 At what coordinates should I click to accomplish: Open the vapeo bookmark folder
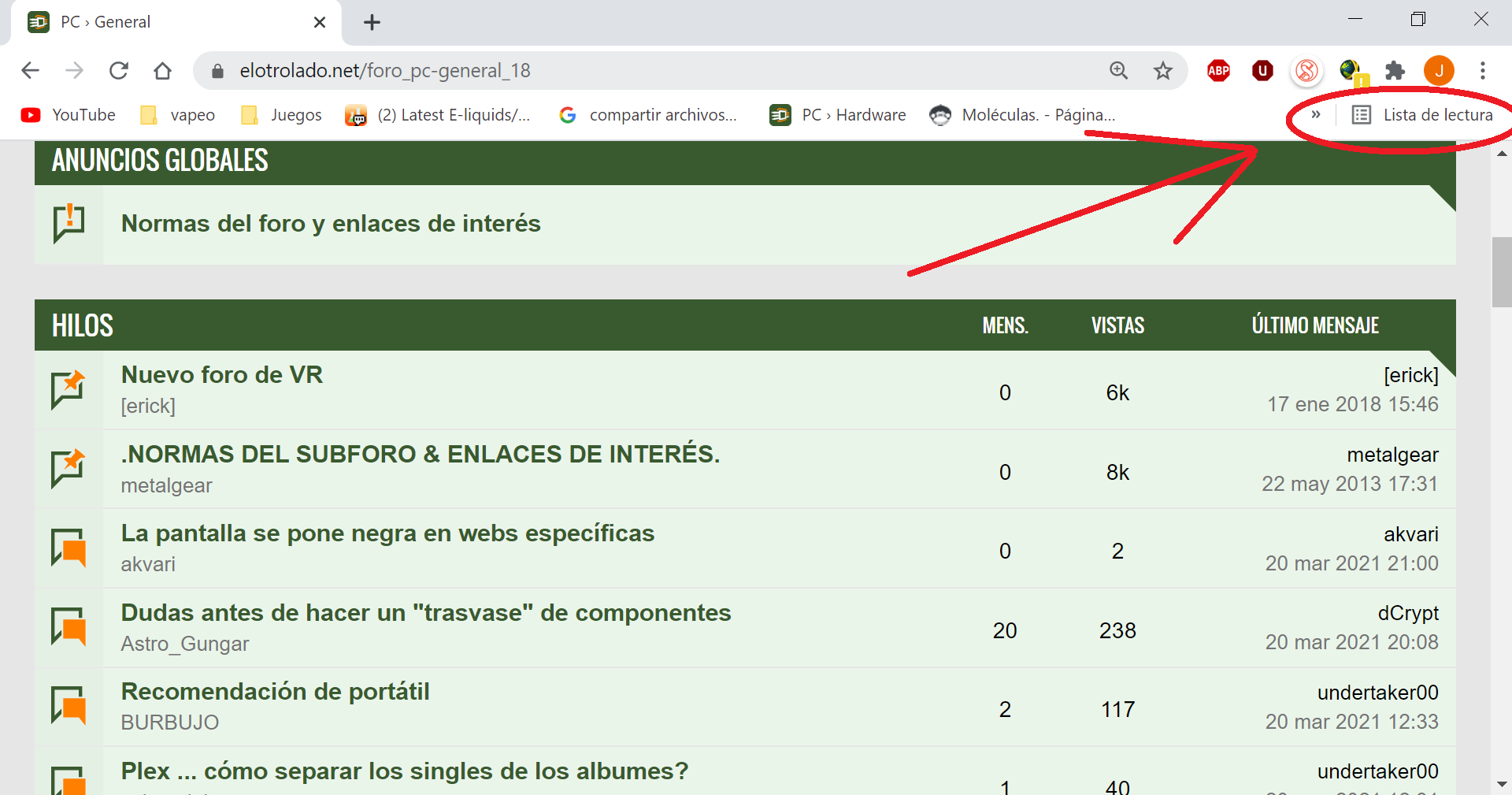click(178, 115)
